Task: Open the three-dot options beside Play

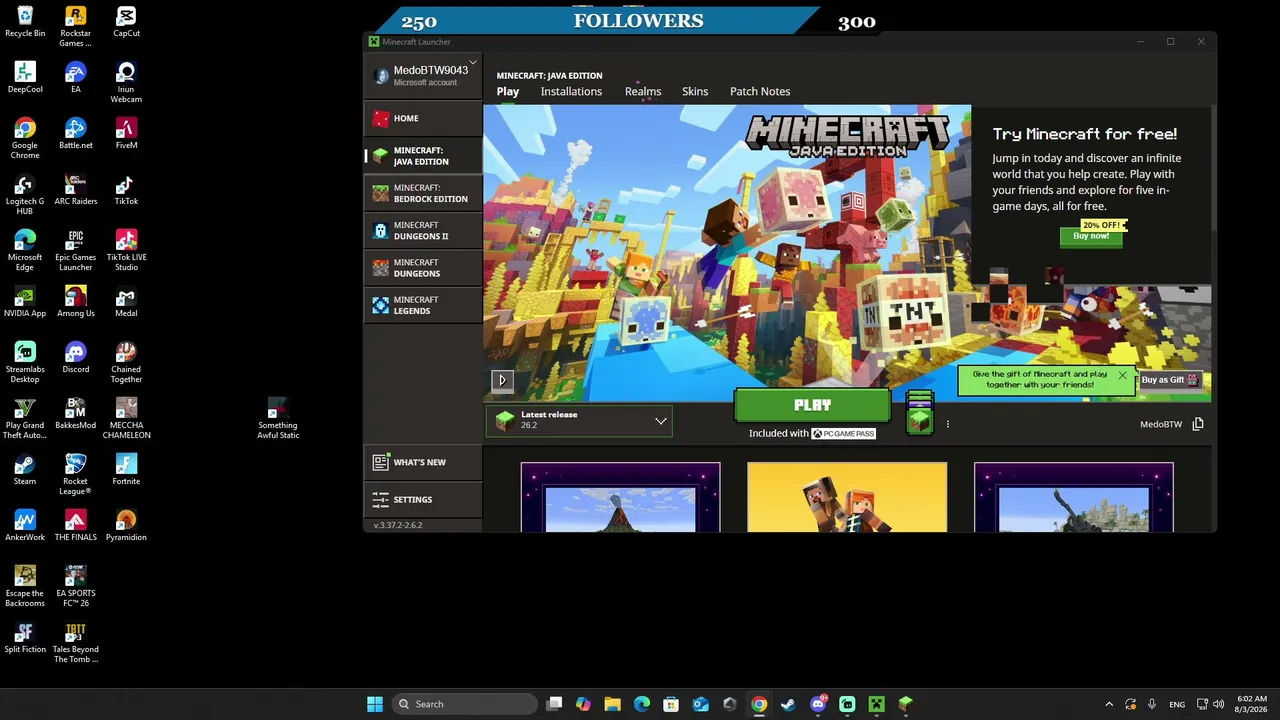Action: click(947, 424)
